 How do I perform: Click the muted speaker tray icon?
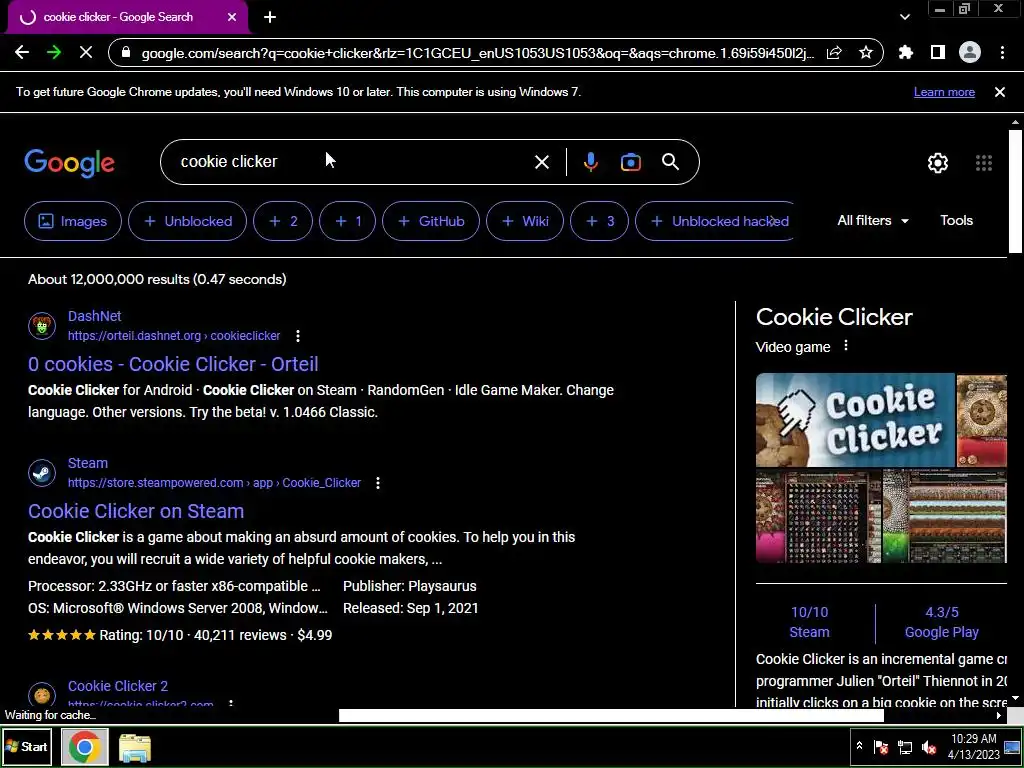pos(929,747)
